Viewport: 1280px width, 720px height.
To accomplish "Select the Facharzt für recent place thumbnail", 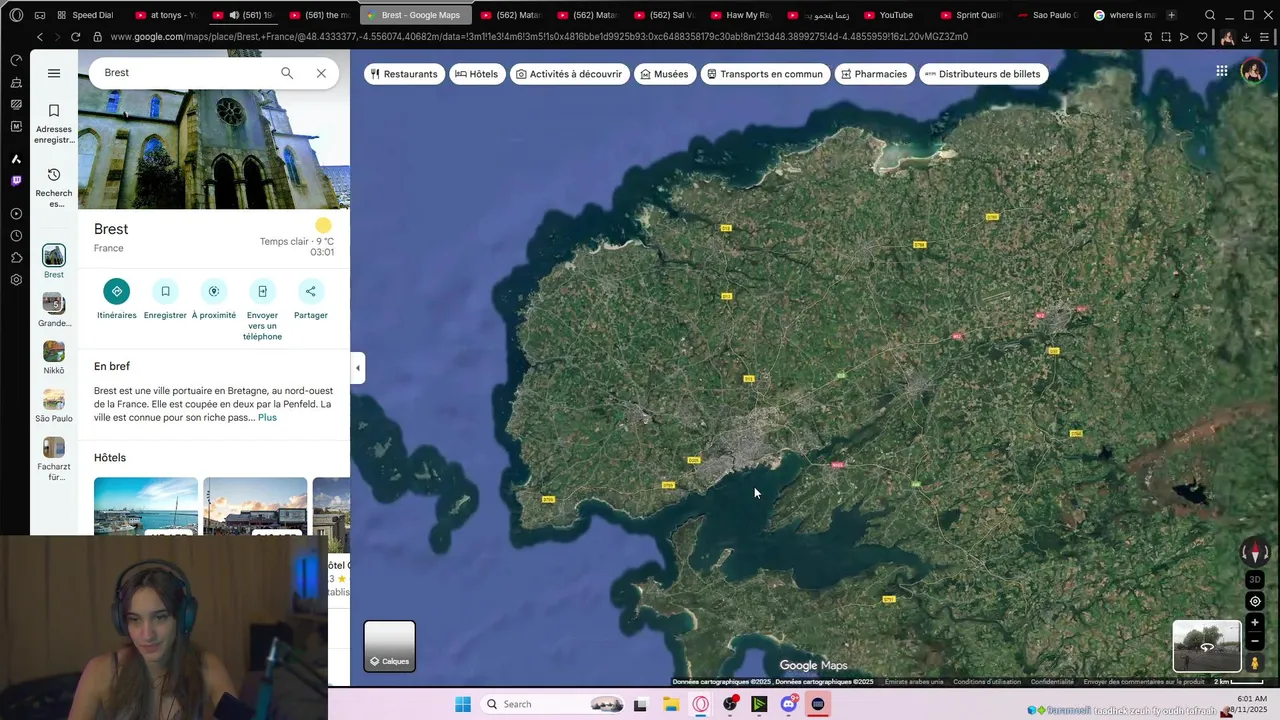I will pos(54,447).
